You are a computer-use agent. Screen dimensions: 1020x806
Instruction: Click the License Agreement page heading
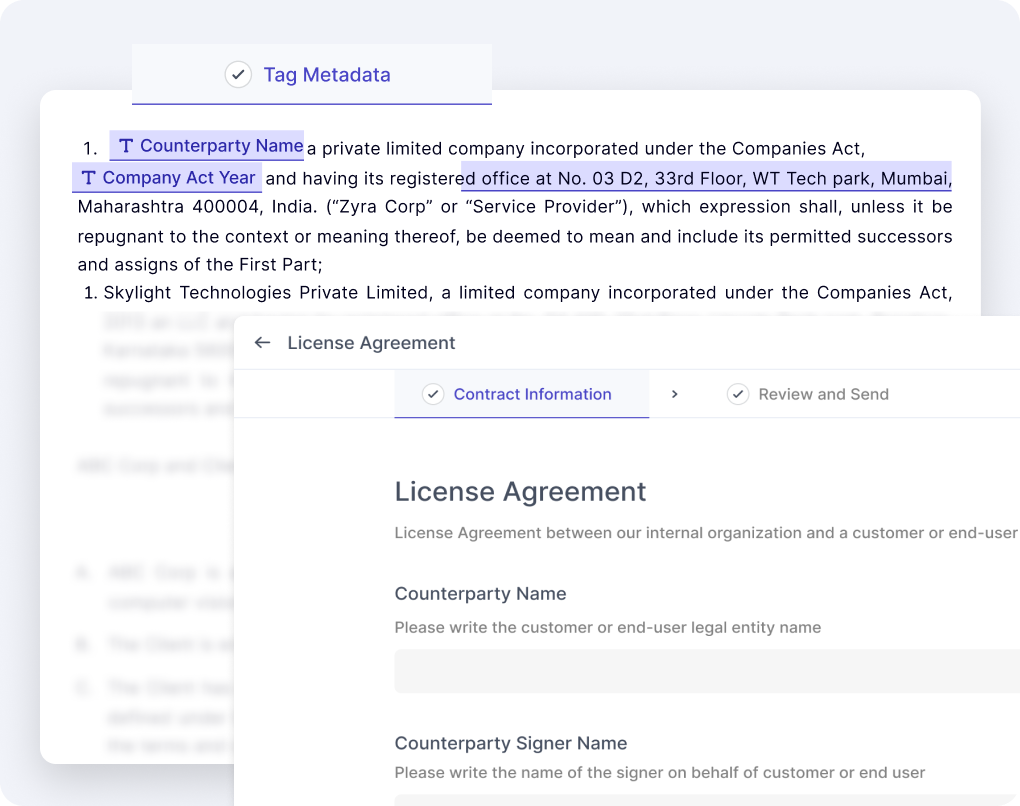pos(520,492)
